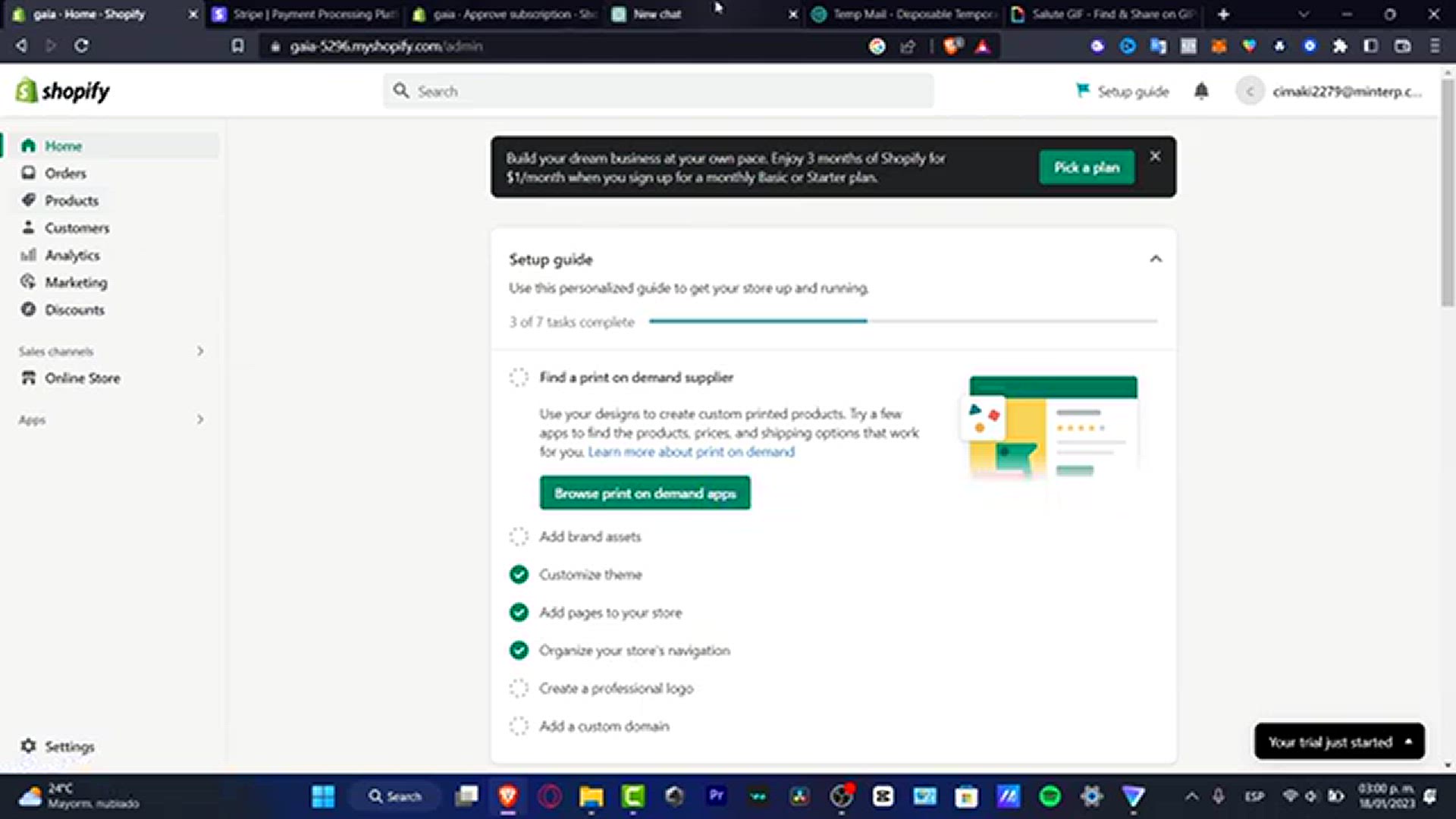Screen dimensions: 1456x819
Task: Expand the Apps section arrow
Action: coord(200,419)
